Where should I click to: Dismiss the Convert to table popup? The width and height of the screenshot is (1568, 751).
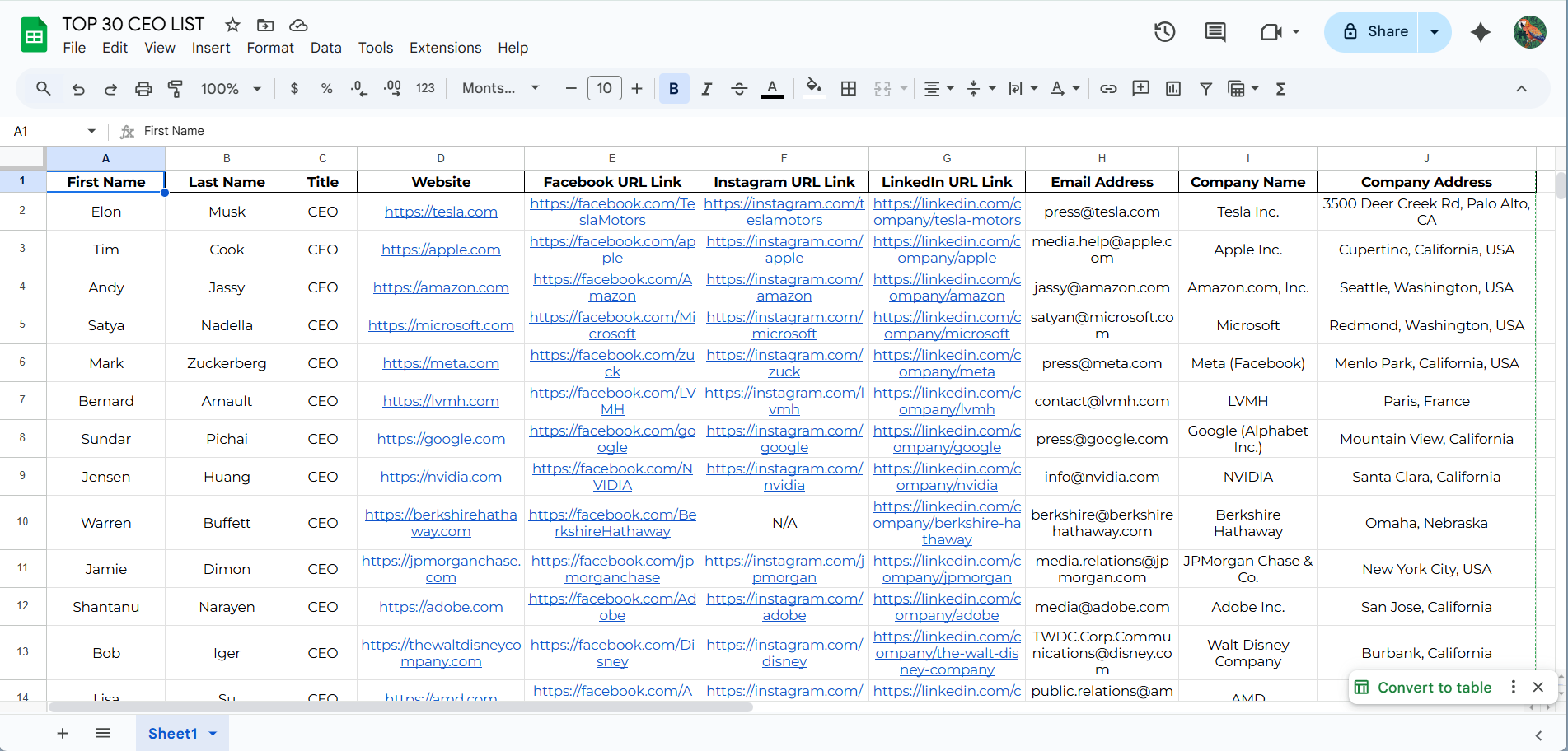click(1538, 688)
